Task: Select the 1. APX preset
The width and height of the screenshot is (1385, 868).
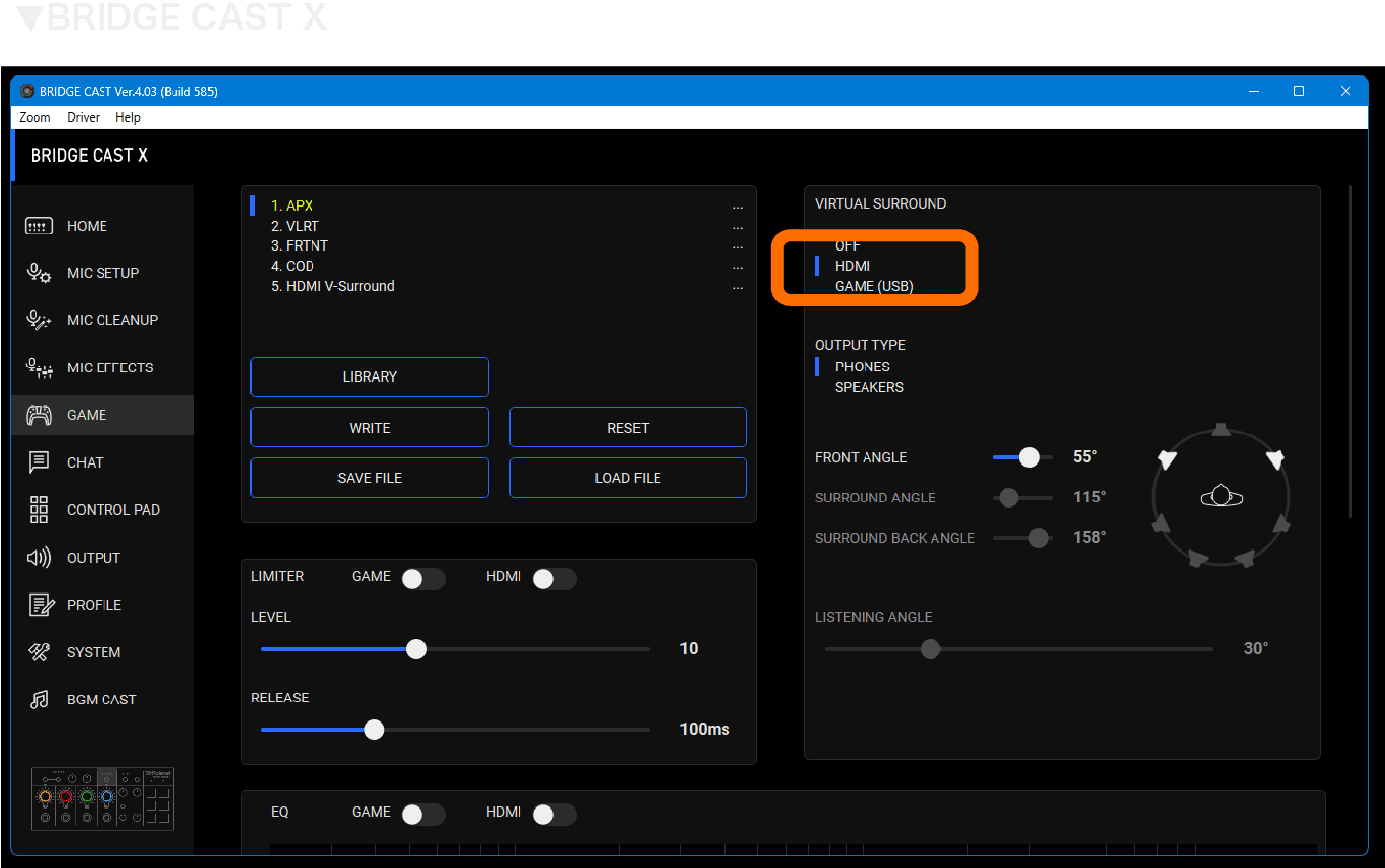Action: pyautogui.click(x=292, y=206)
